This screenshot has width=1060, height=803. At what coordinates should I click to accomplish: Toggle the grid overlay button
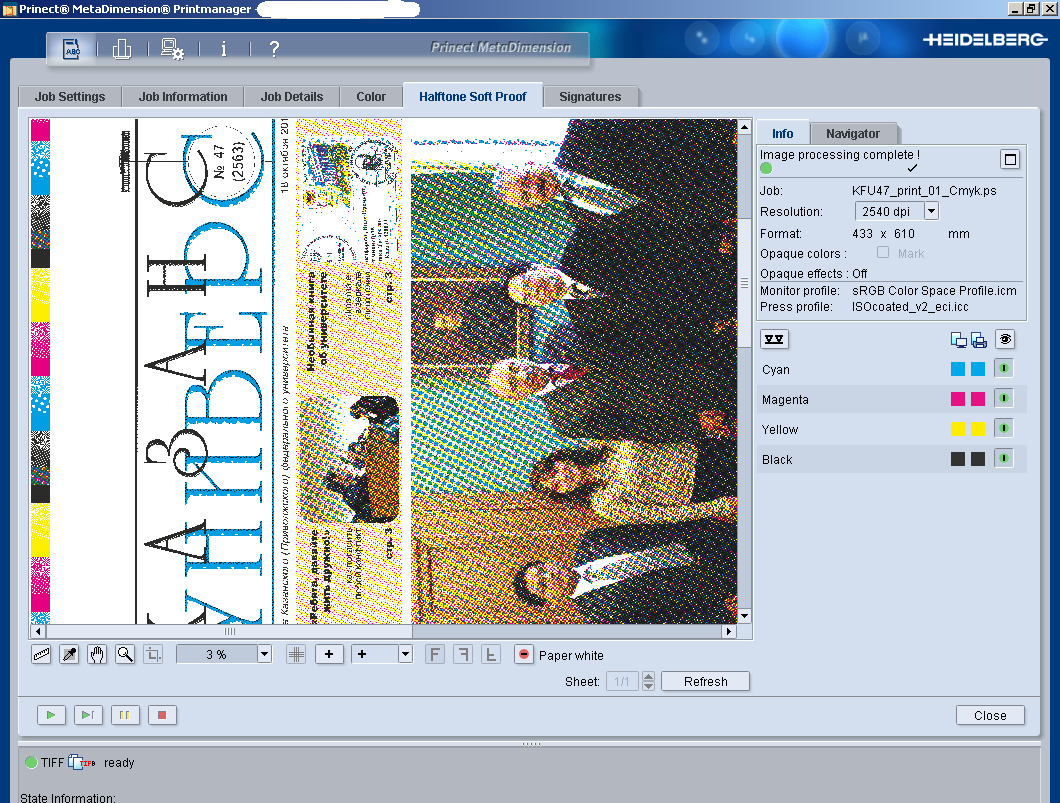click(x=296, y=654)
